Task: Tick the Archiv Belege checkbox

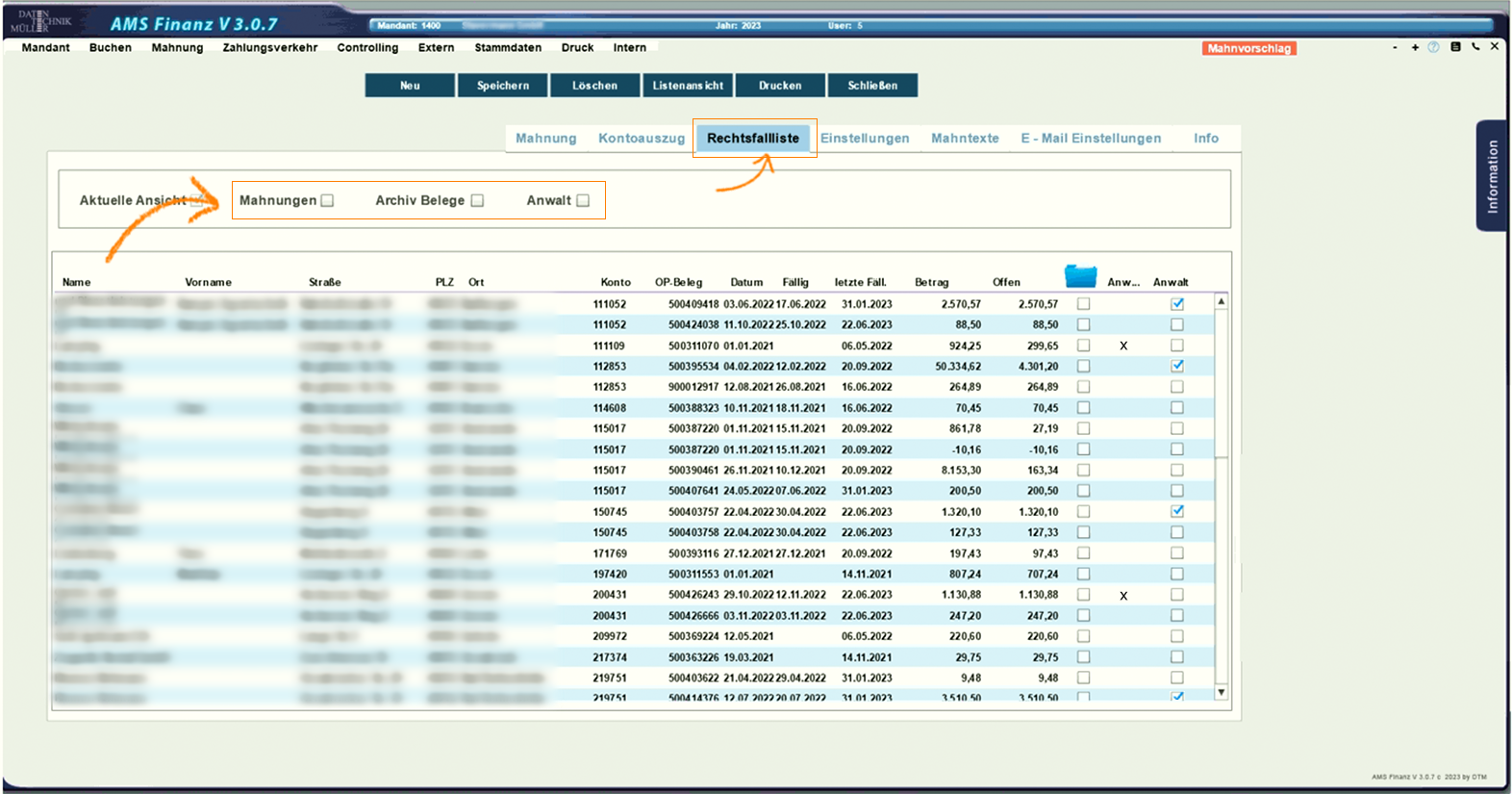Action: tap(477, 201)
